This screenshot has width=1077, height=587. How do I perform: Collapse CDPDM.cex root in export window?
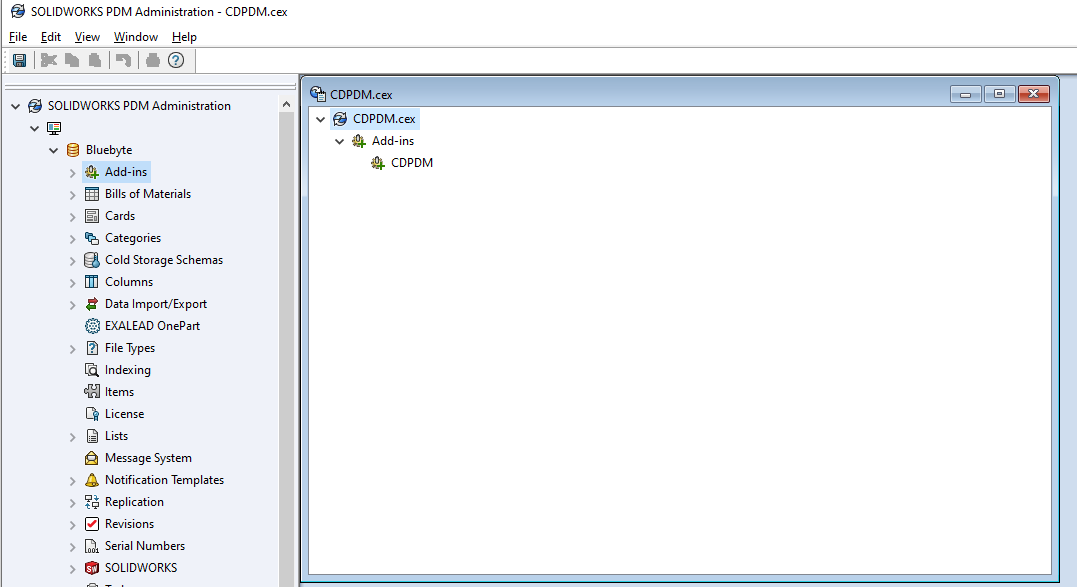[320, 119]
